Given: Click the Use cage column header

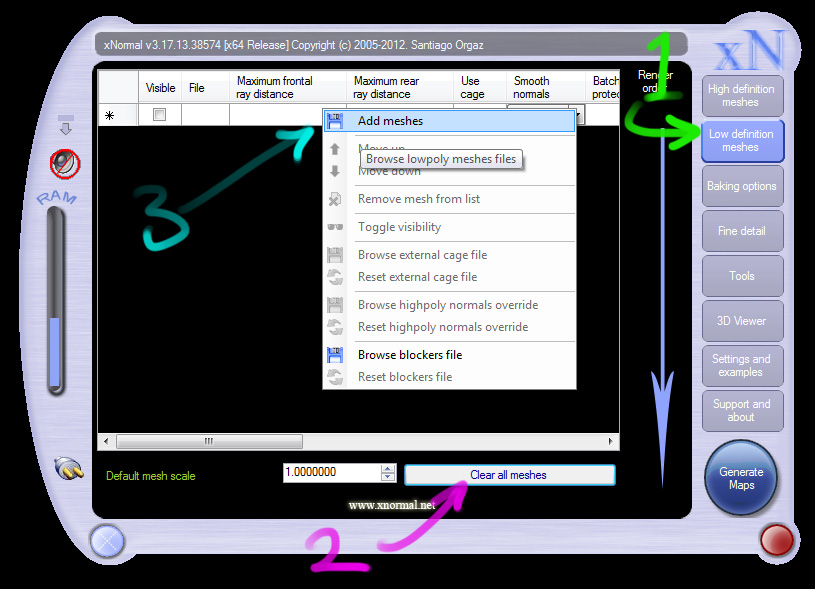Looking at the screenshot, I should pos(480,87).
